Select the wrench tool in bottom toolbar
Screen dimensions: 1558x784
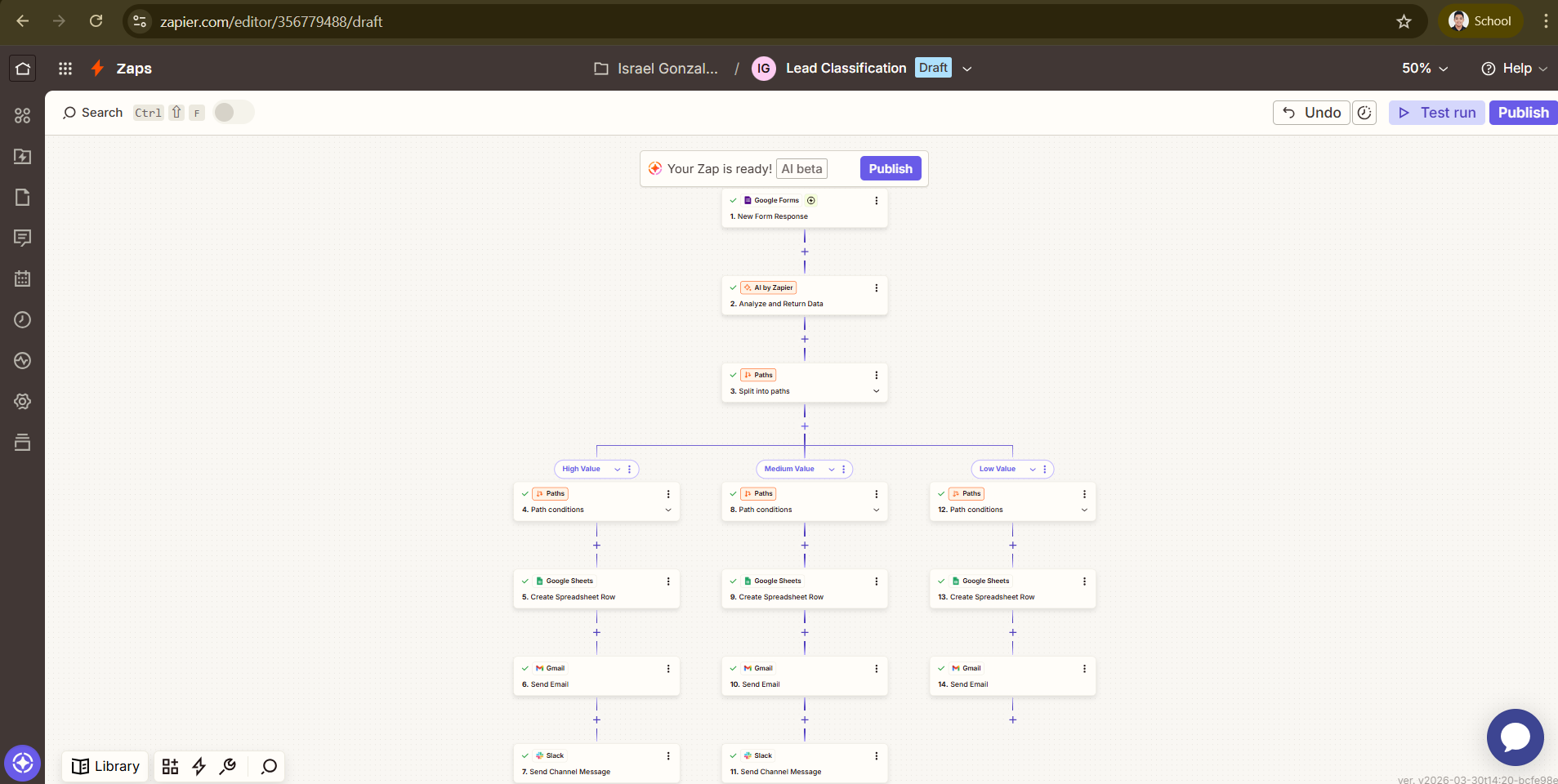228,766
